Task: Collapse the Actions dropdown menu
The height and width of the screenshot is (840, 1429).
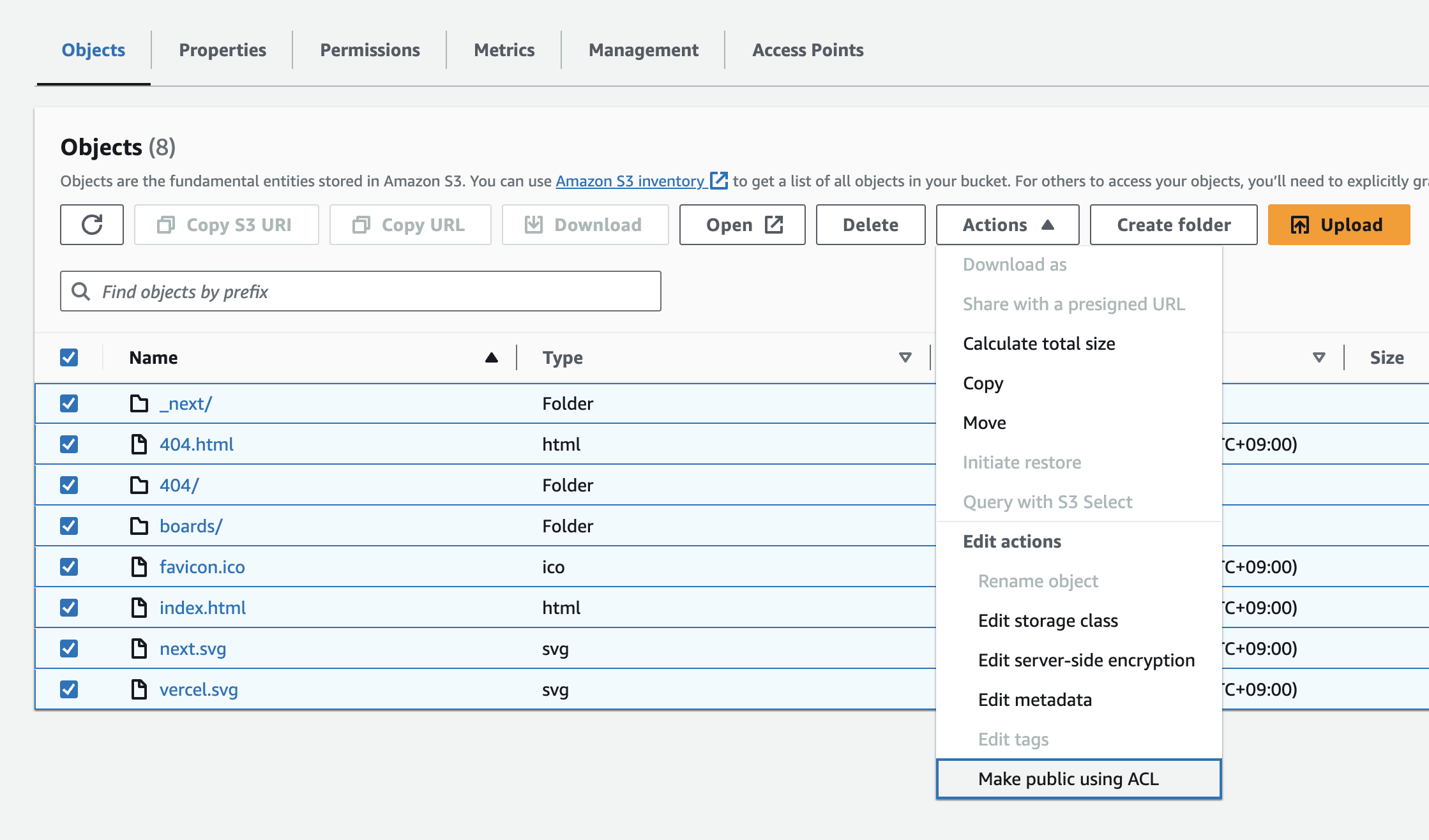Action: click(x=1008, y=225)
